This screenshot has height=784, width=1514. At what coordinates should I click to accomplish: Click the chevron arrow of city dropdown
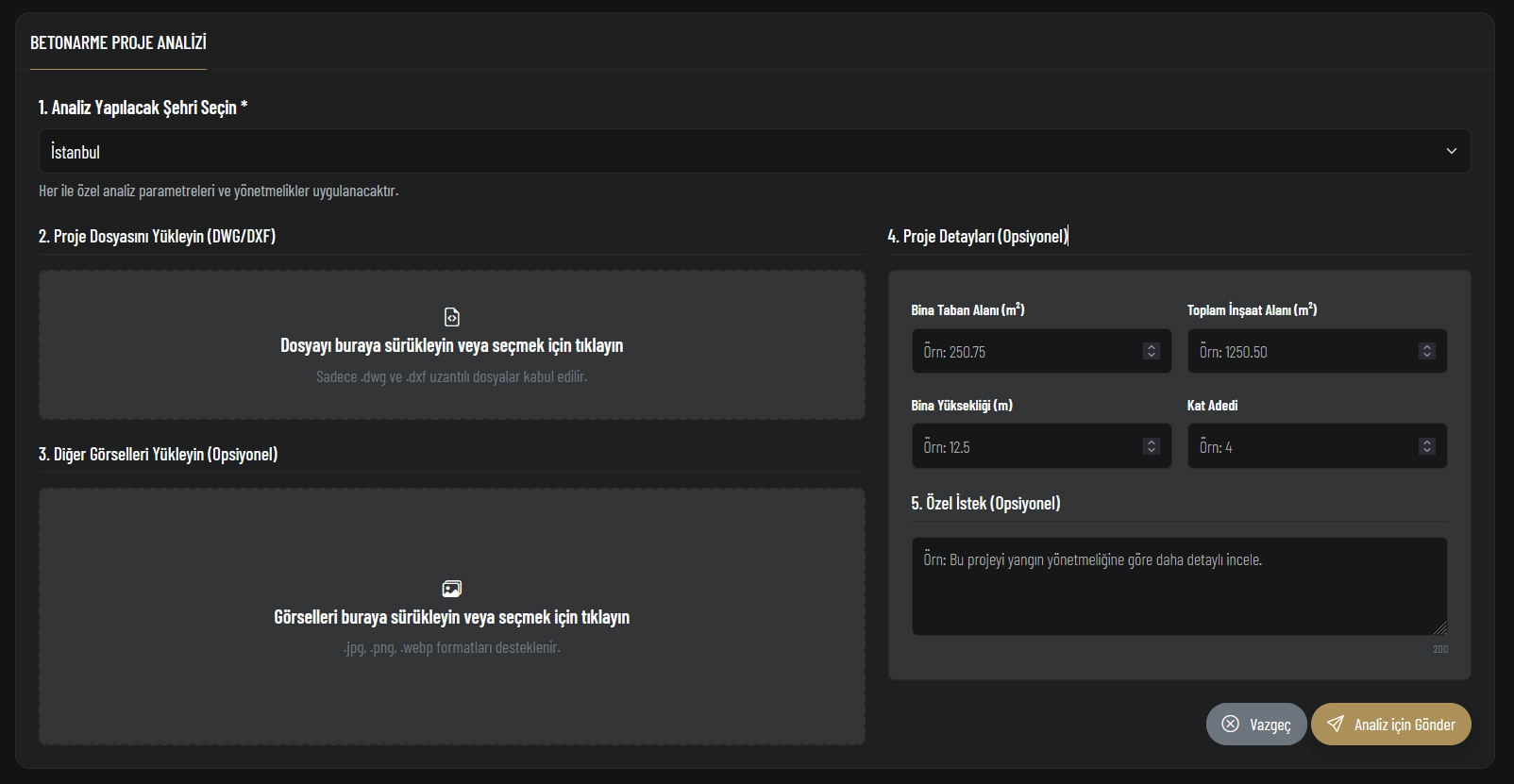1451,151
